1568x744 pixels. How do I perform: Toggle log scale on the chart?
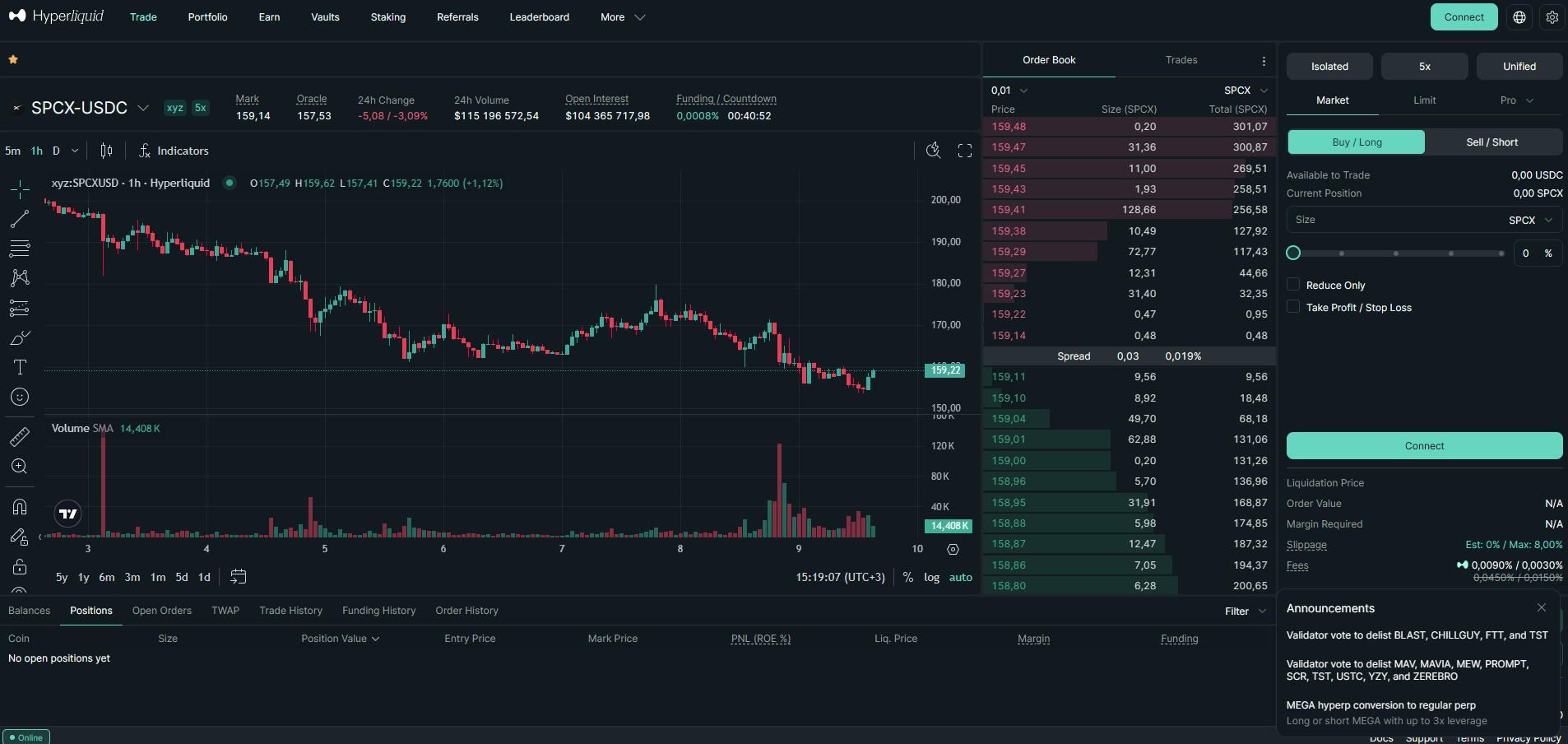tap(931, 577)
